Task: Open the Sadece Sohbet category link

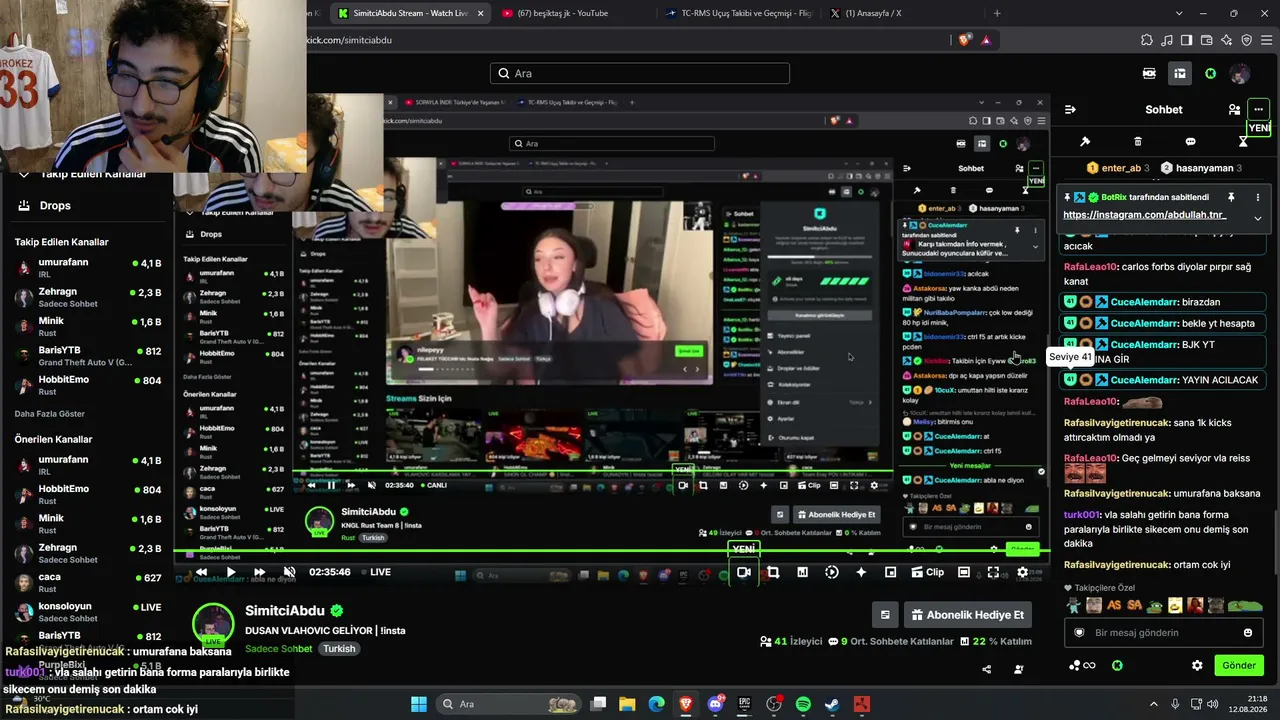Action: pyautogui.click(x=279, y=649)
